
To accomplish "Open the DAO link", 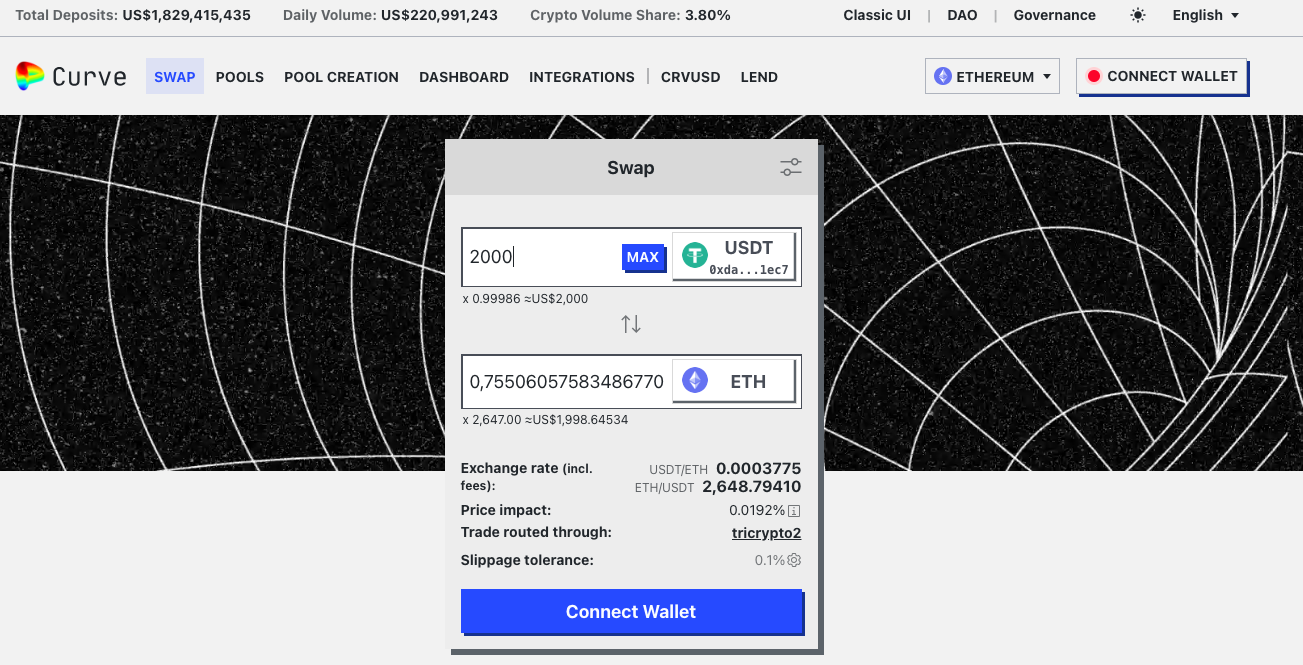I will pyautogui.click(x=962, y=15).
